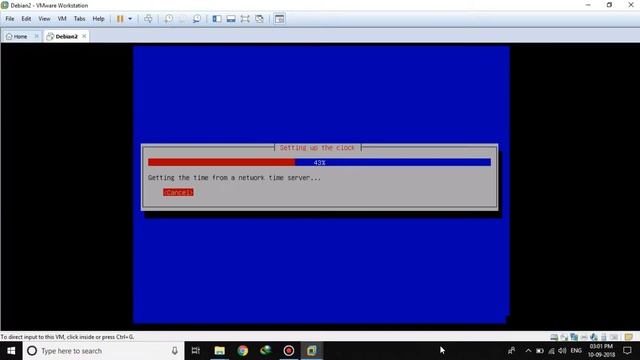The width and height of the screenshot is (640, 360).
Task: Click the battery status tray icon
Action: point(540,351)
